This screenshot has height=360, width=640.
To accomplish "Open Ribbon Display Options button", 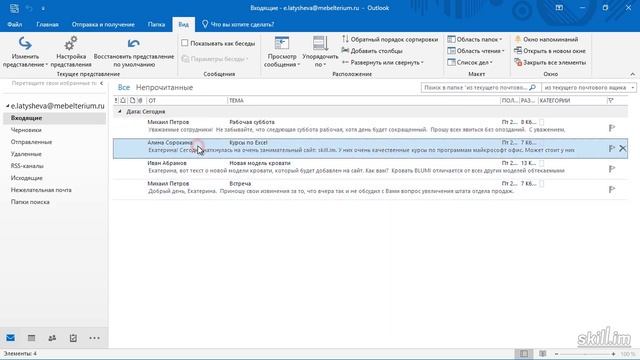I will pyautogui.click(x=559, y=8).
